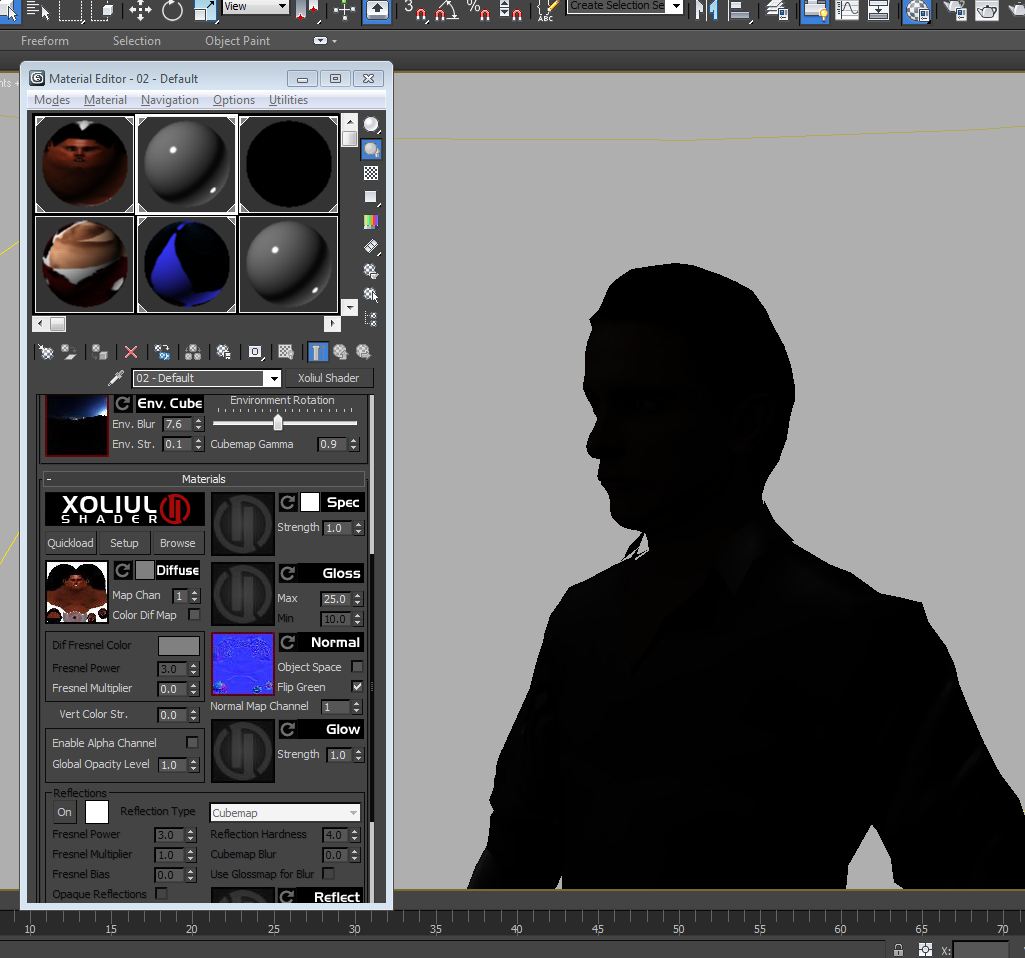This screenshot has width=1025, height=958.
Task: Click the Make Unique icon
Action: coord(193,352)
